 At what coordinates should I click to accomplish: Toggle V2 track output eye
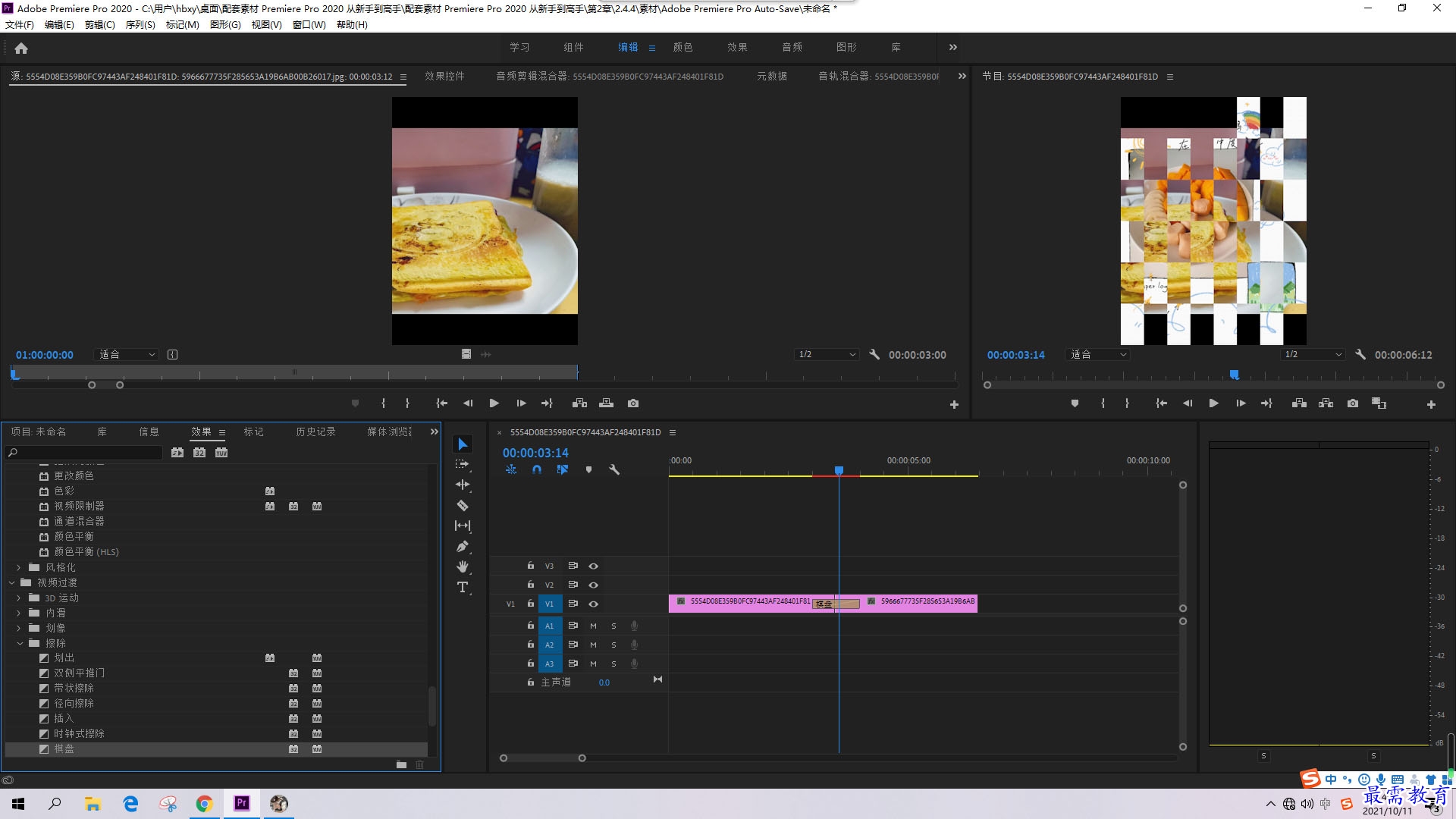tap(594, 585)
